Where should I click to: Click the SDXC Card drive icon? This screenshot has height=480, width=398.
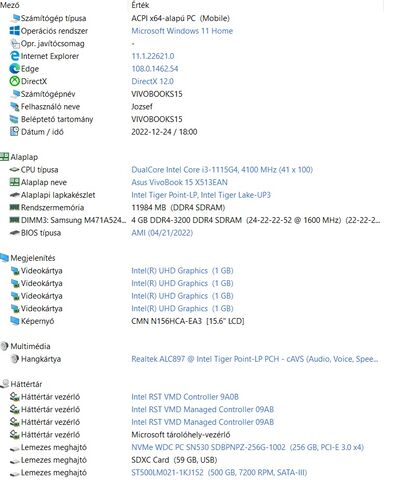pos(15,460)
